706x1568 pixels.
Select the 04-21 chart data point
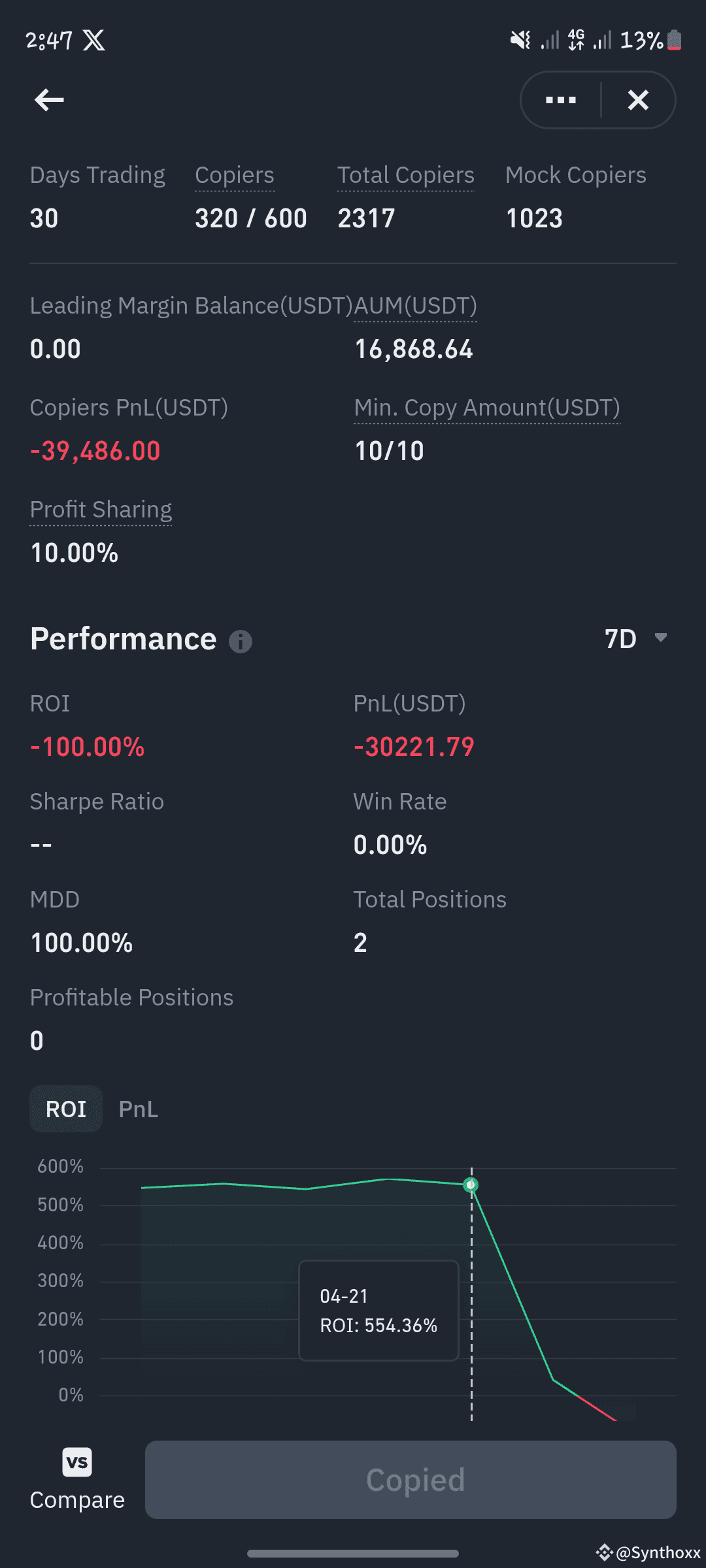(471, 1184)
